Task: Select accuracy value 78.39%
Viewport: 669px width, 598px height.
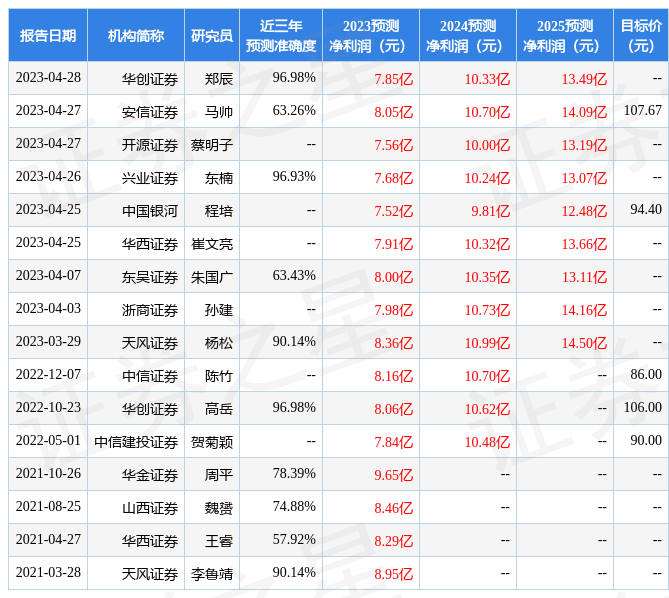Action: [x=294, y=473]
